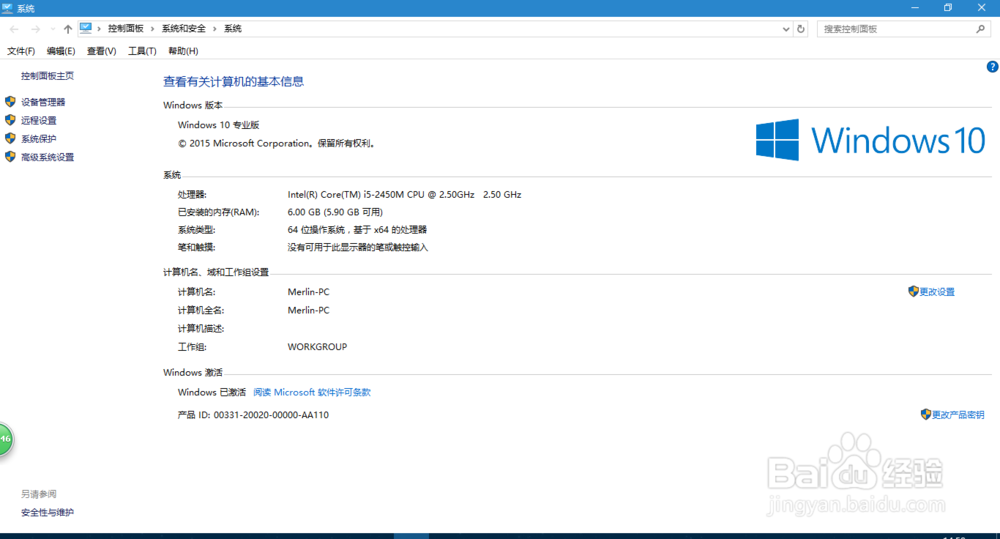
Task: Click the WORKGROUP value
Action: 317,347
